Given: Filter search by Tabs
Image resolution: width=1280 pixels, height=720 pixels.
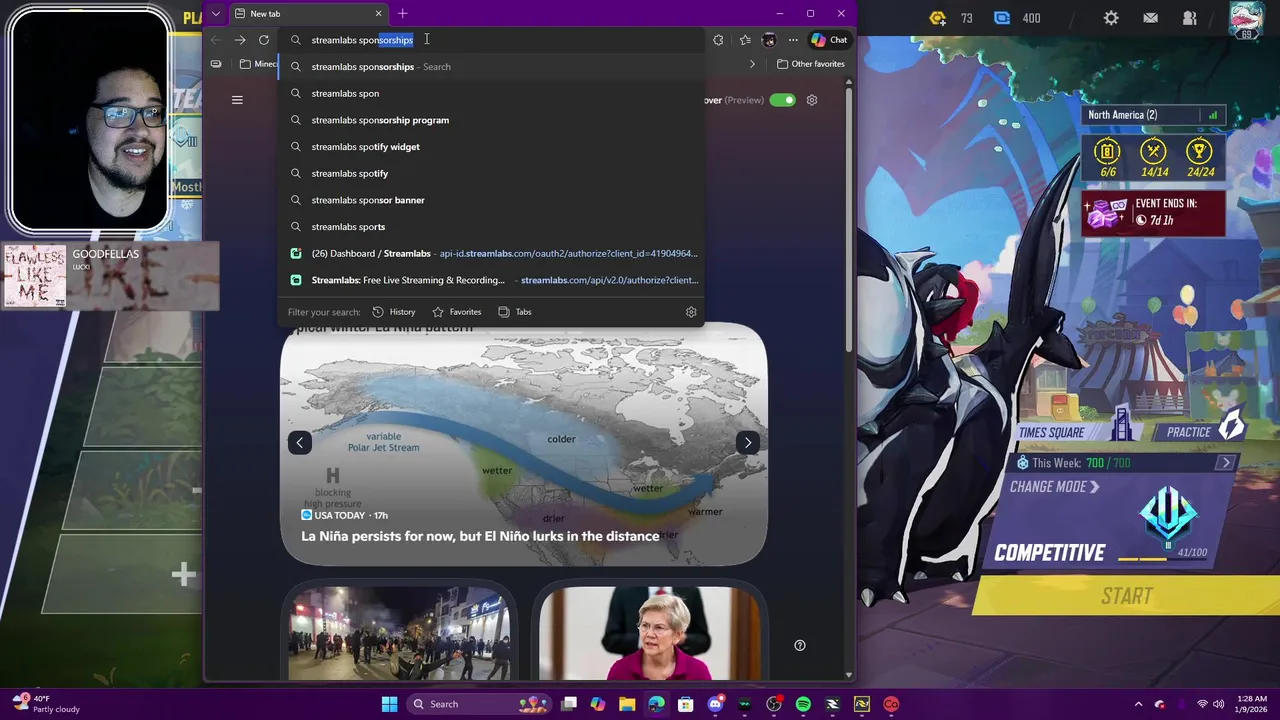Looking at the screenshot, I should click(514, 312).
